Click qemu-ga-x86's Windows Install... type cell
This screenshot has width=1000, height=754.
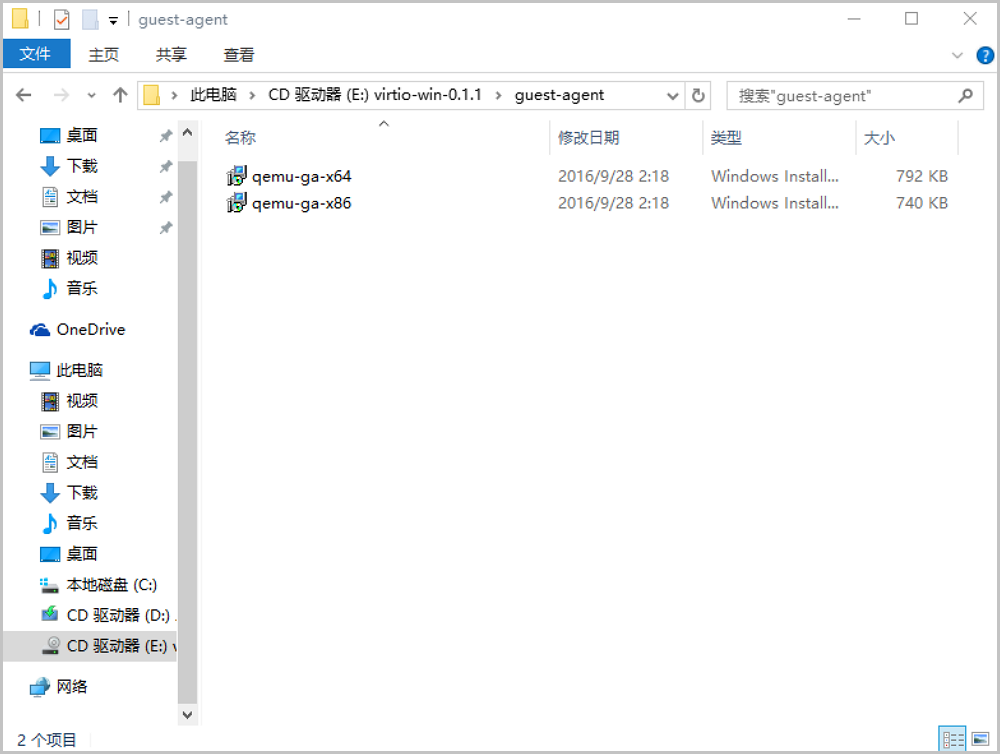(x=775, y=203)
